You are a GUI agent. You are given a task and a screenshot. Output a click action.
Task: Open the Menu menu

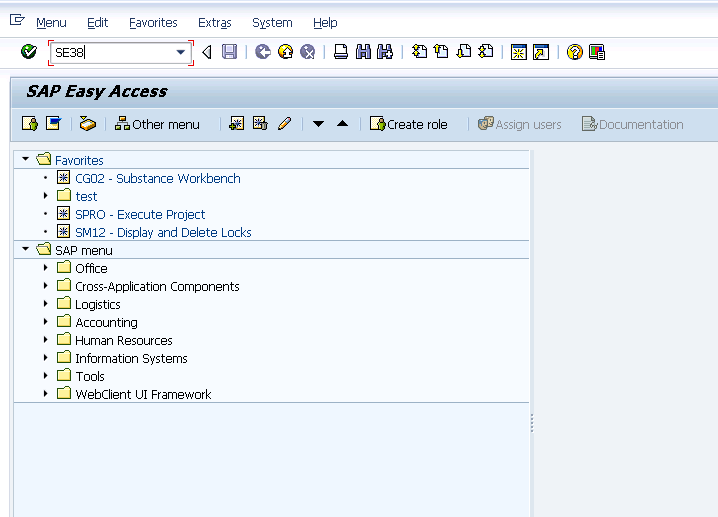coord(51,22)
